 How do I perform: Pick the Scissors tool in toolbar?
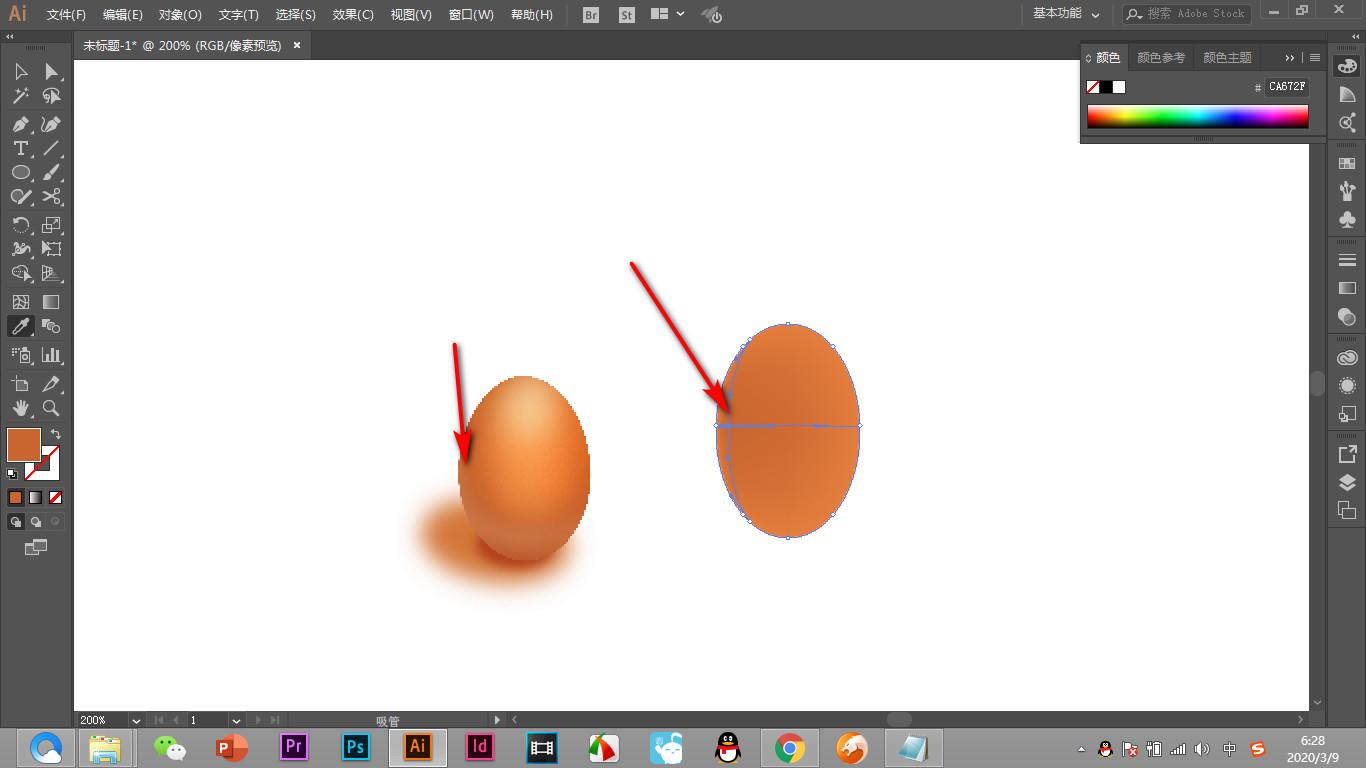(51, 197)
